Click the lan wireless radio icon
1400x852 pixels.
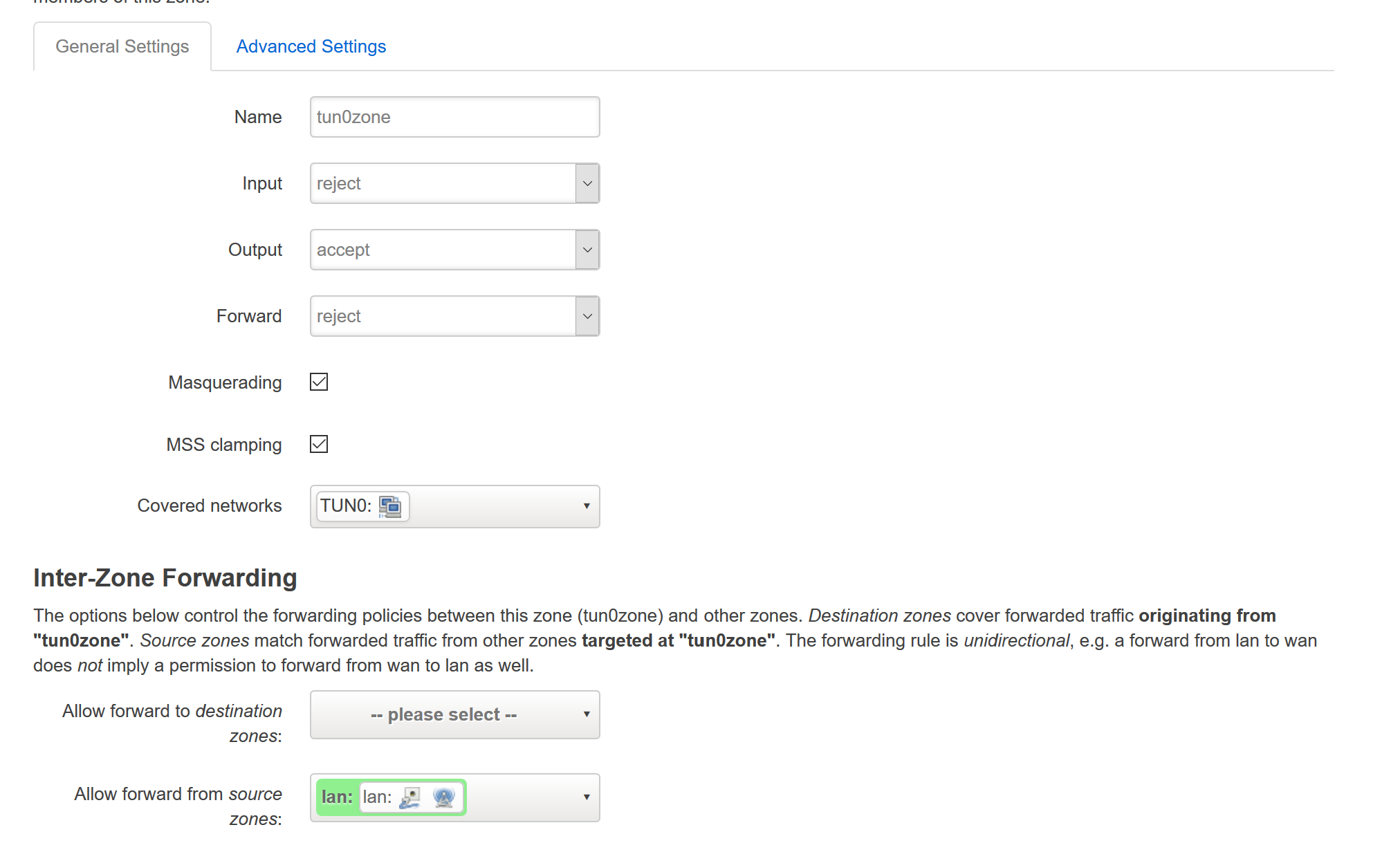pos(443,797)
